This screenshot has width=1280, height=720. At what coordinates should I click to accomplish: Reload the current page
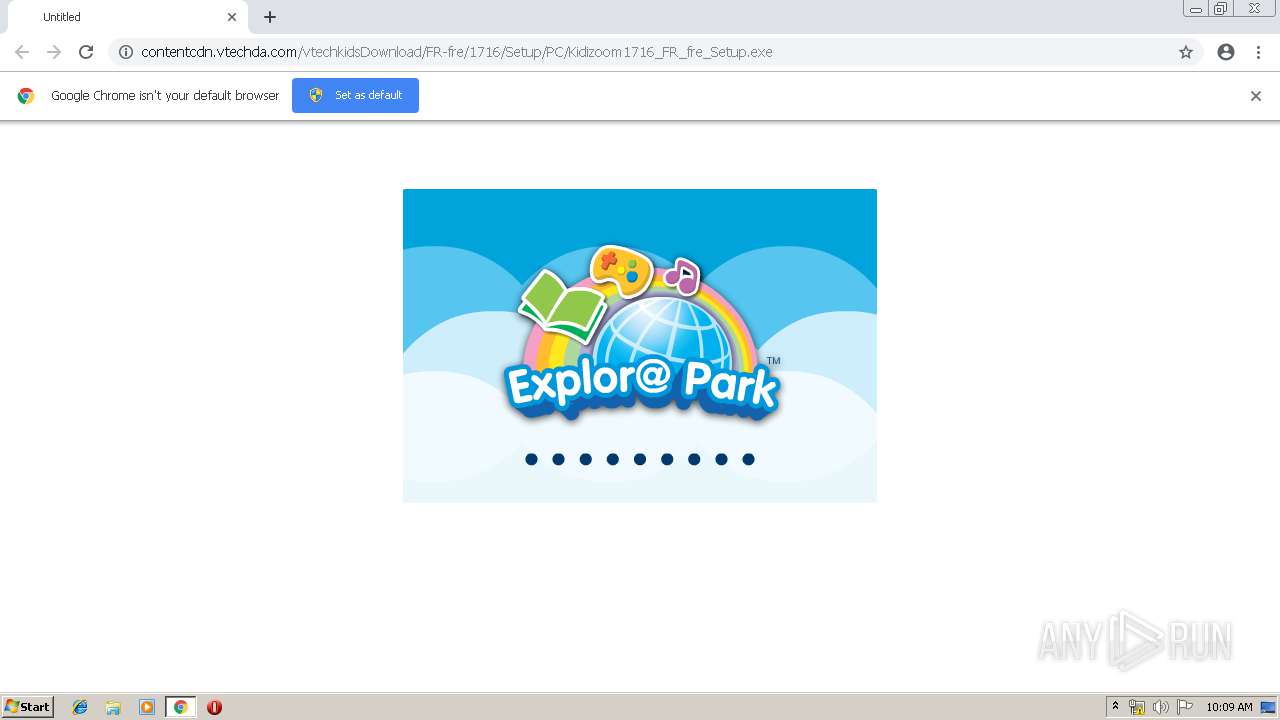coord(86,52)
